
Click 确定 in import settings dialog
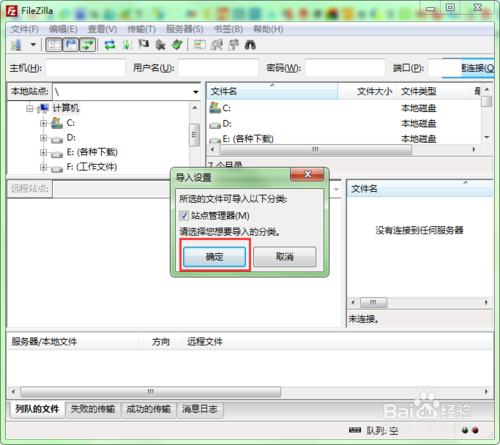click(214, 257)
